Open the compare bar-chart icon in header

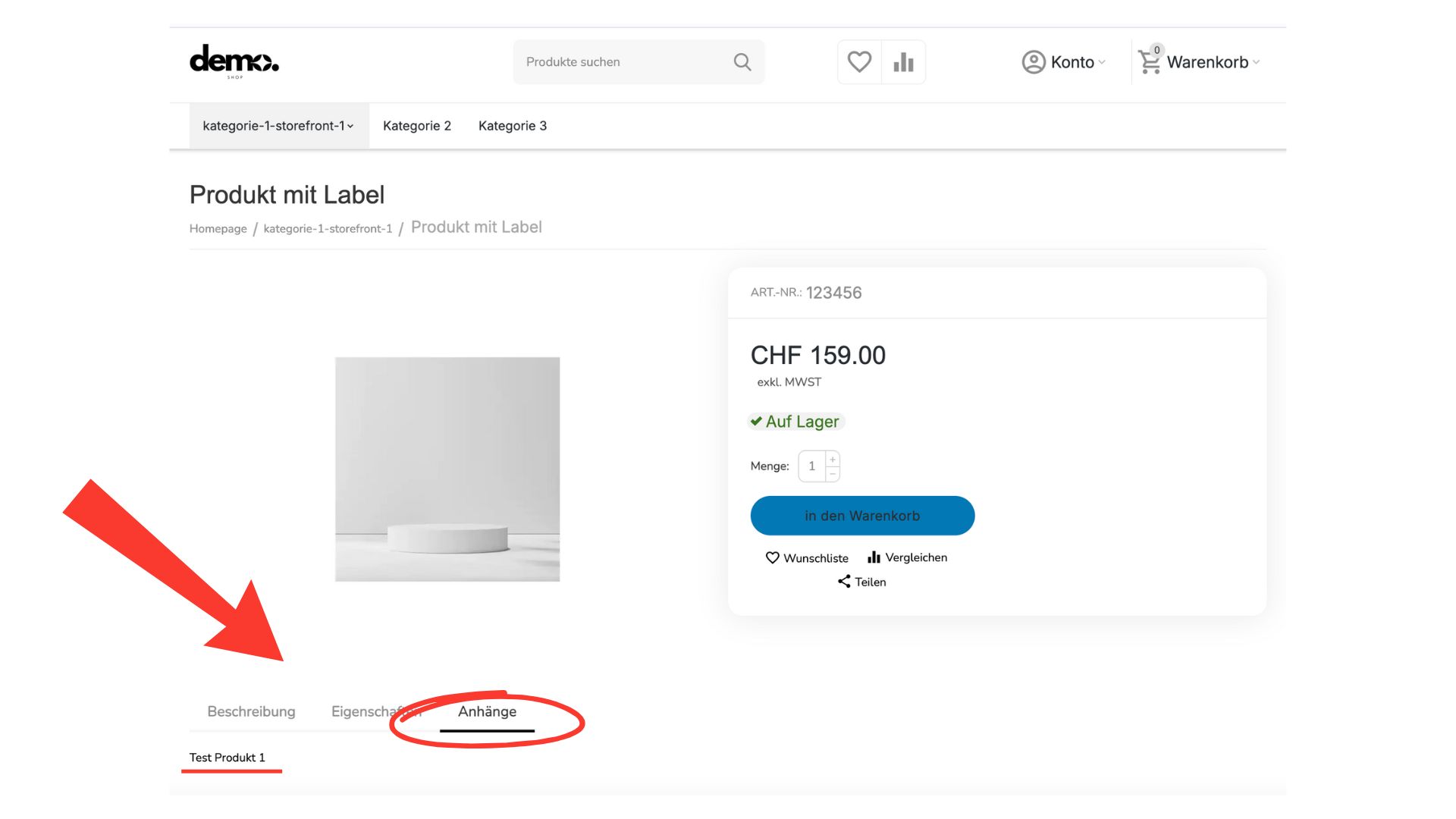(903, 62)
